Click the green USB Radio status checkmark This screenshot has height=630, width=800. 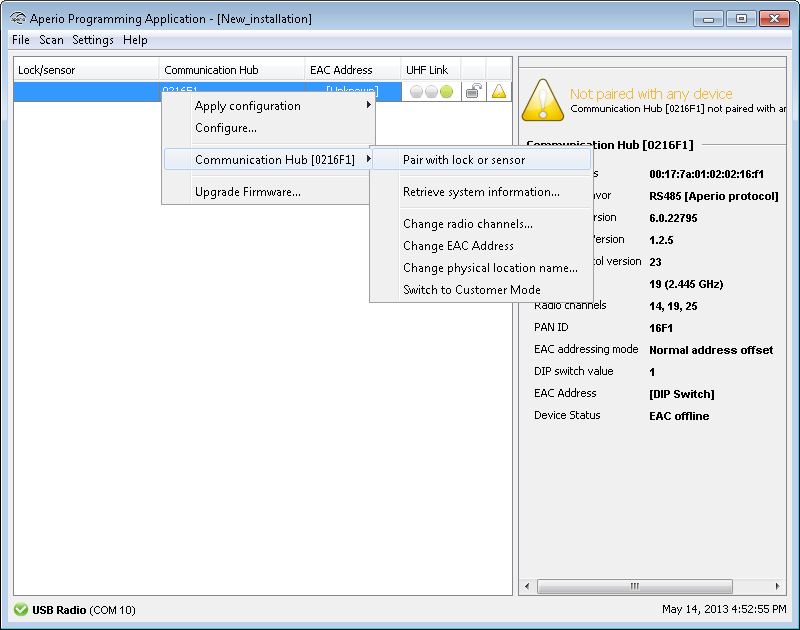point(21,610)
